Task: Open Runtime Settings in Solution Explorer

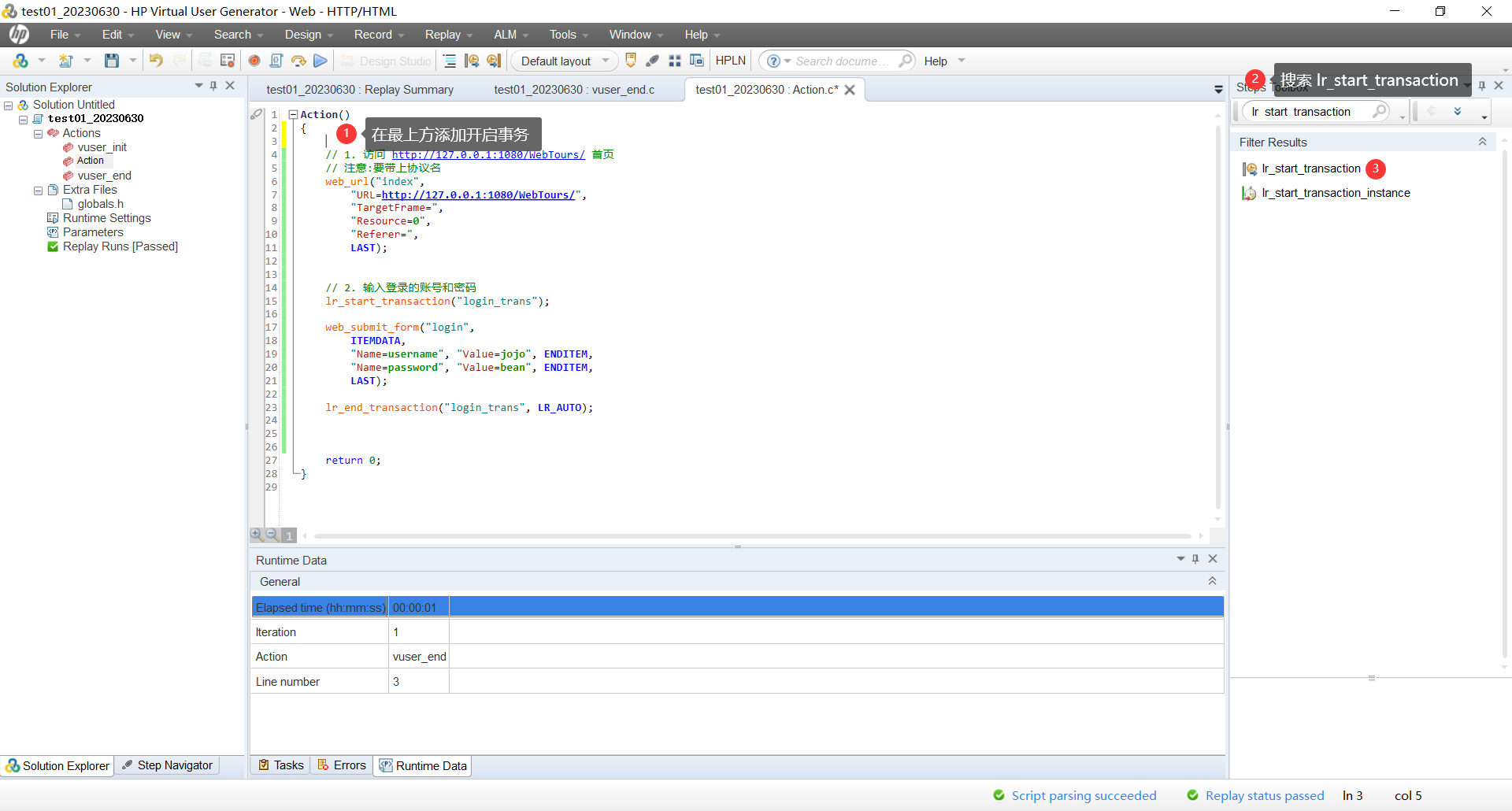Action: click(106, 218)
